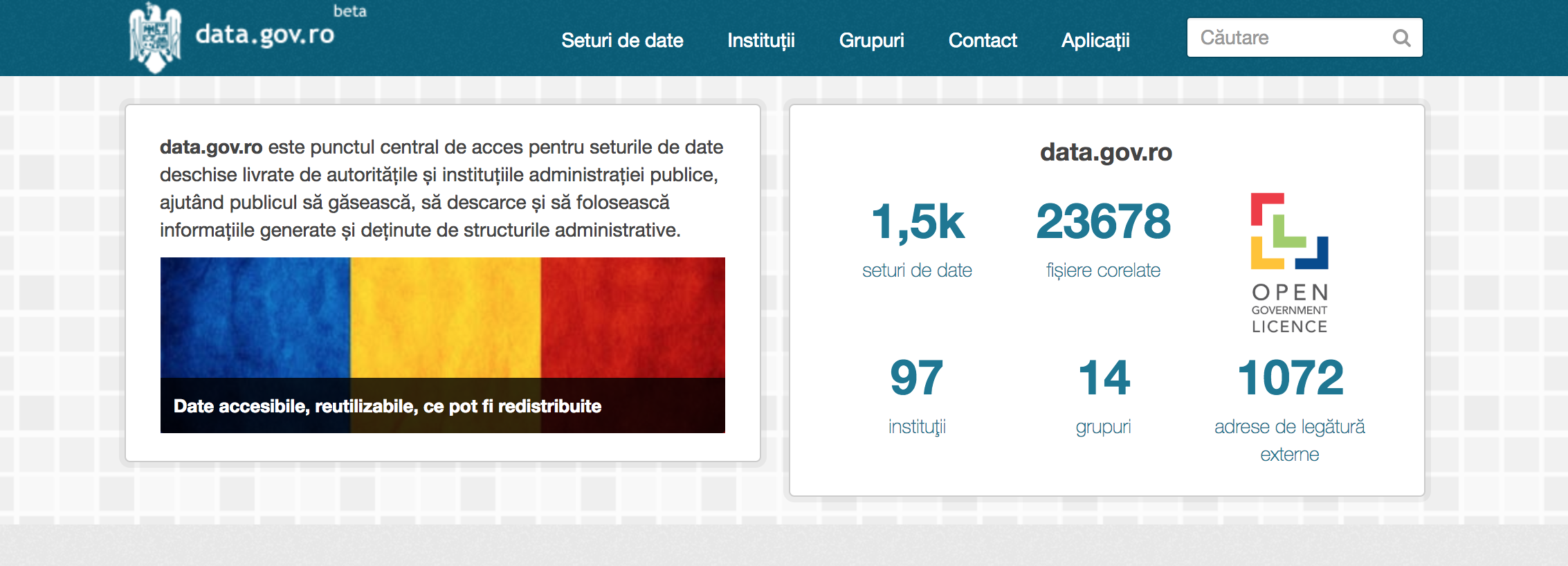Screen dimensions: 1568x566
Task: Click the data.gov.ro site title in header
Action: click(x=264, y=35)
